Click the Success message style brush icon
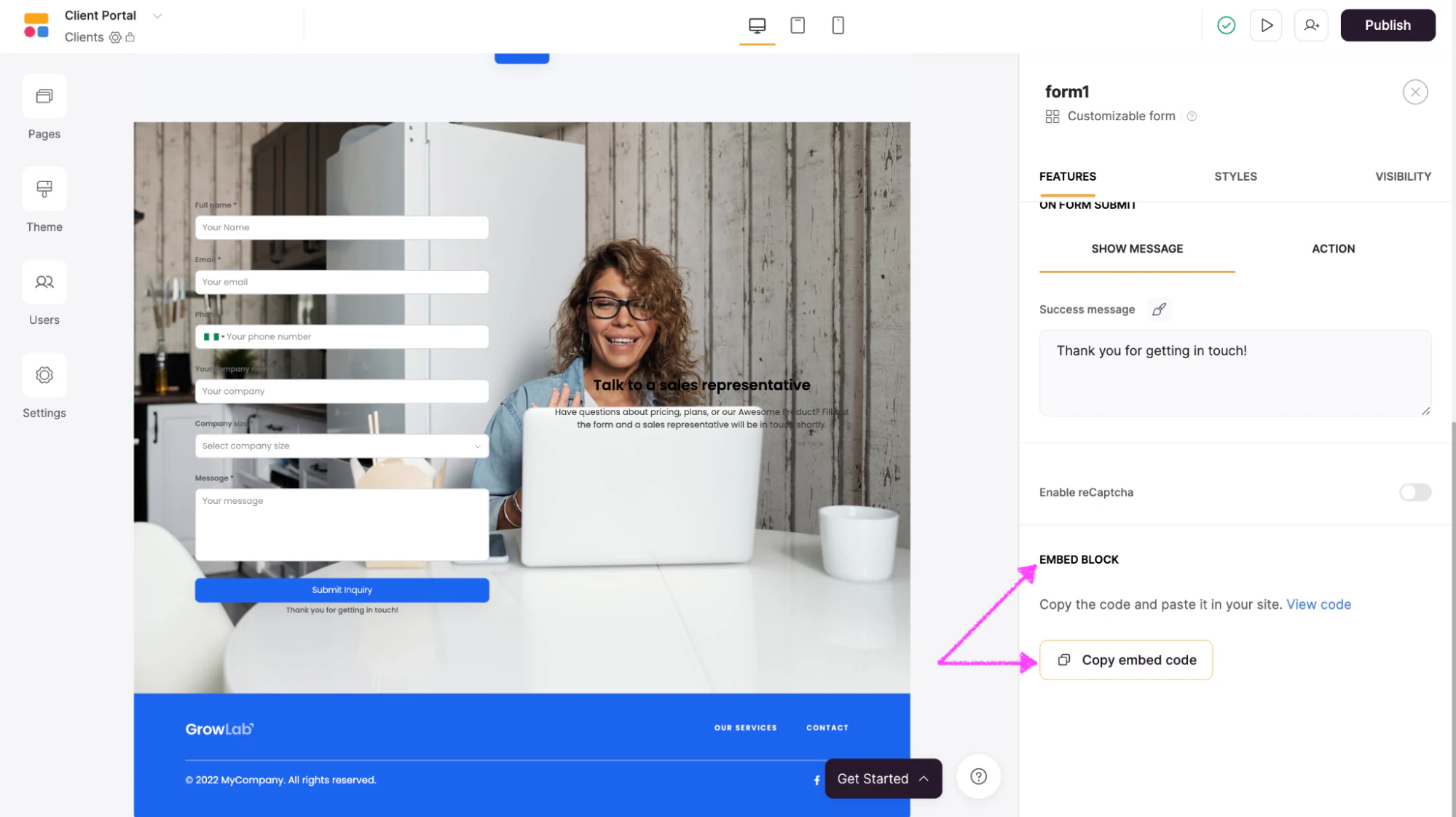This screenshot has width=1456, height=817. pyautogui.click(x=1159, y=309)
